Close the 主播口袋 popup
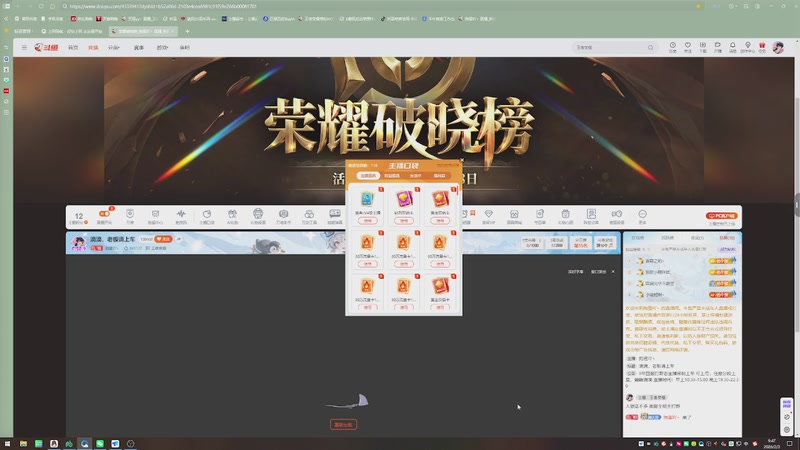 coord(462,160)
